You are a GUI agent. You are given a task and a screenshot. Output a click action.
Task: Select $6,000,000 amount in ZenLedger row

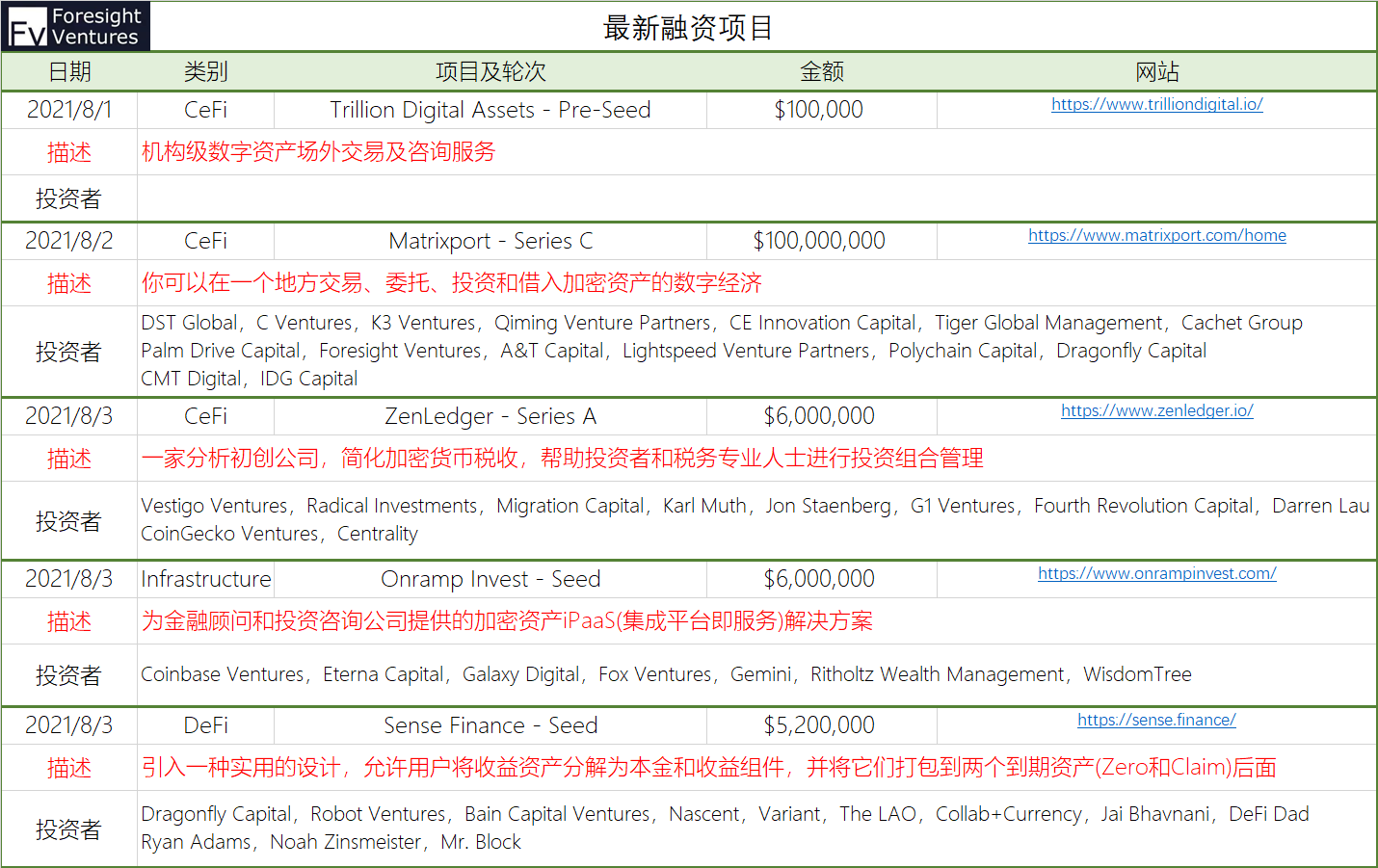[822, 416]
